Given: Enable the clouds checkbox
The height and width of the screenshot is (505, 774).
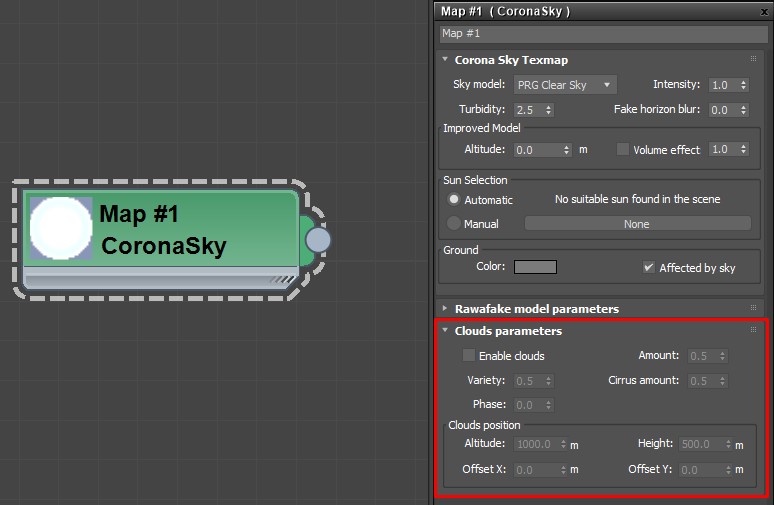Looking at the screenshot, I should pyautogui.click(x=469, y=355).
